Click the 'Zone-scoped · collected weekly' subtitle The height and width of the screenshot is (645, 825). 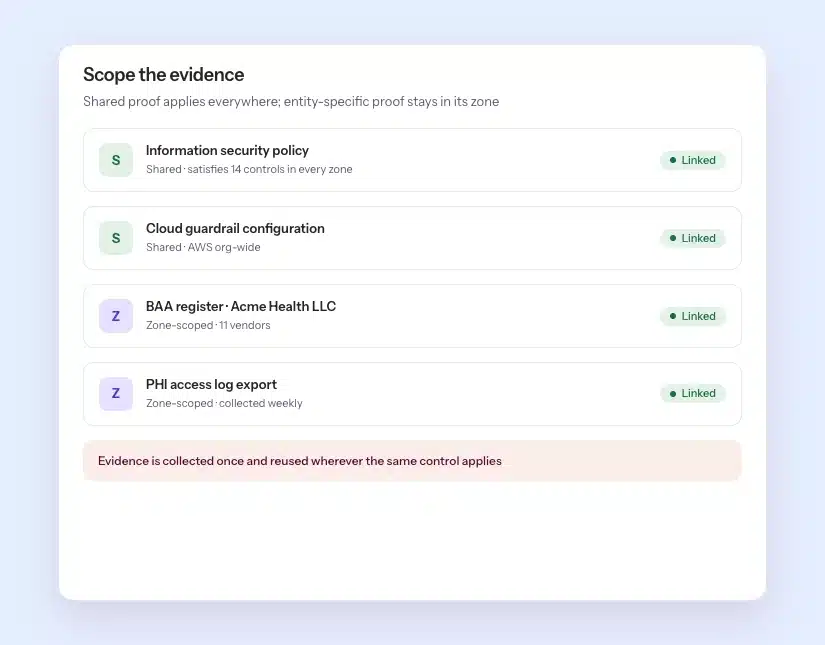[224, 403]
